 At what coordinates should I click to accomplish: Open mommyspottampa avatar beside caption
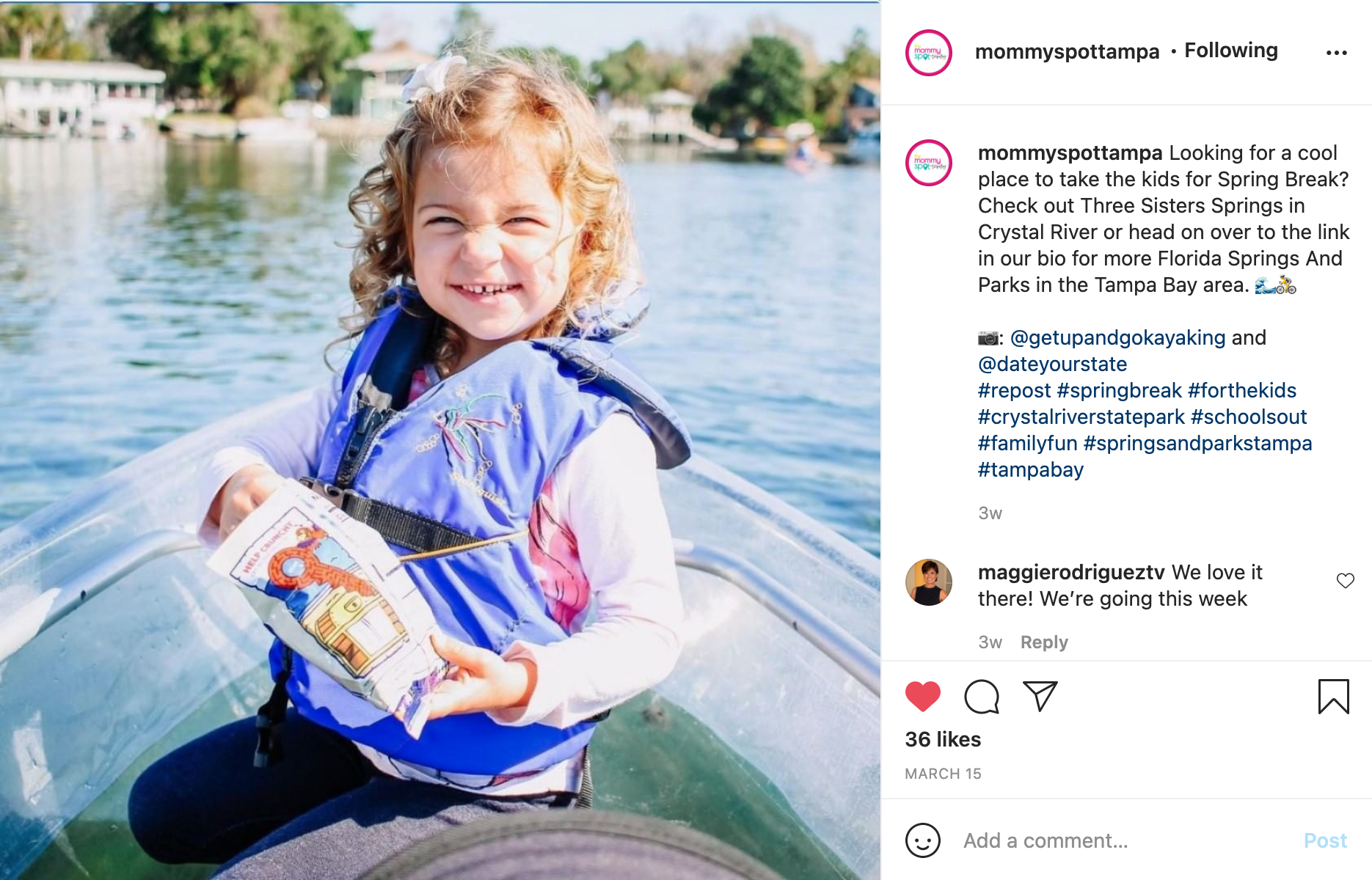(x=928, y=163)
